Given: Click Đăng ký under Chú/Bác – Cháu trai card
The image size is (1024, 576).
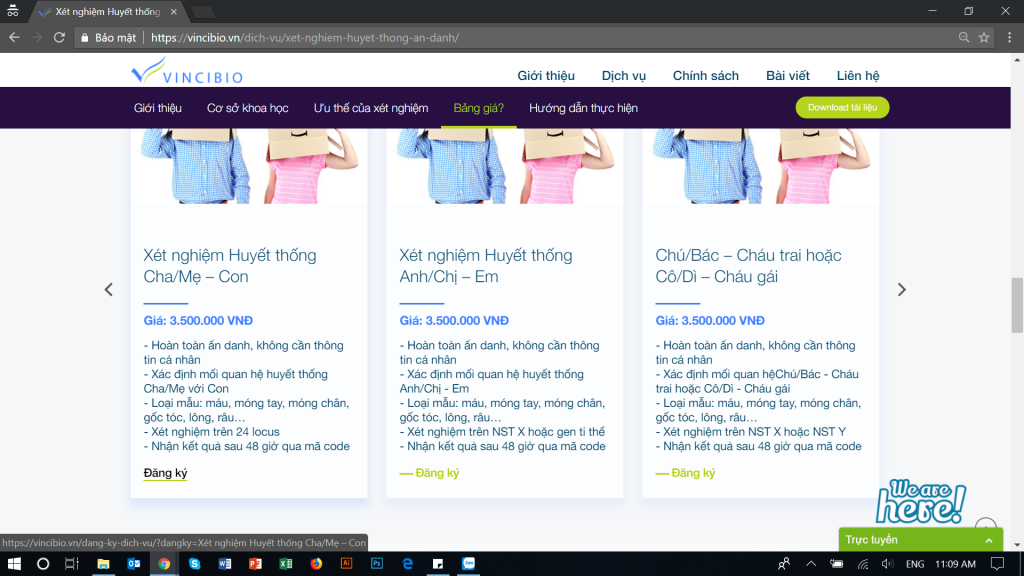Looking at the screenshot, I should 685,473.
